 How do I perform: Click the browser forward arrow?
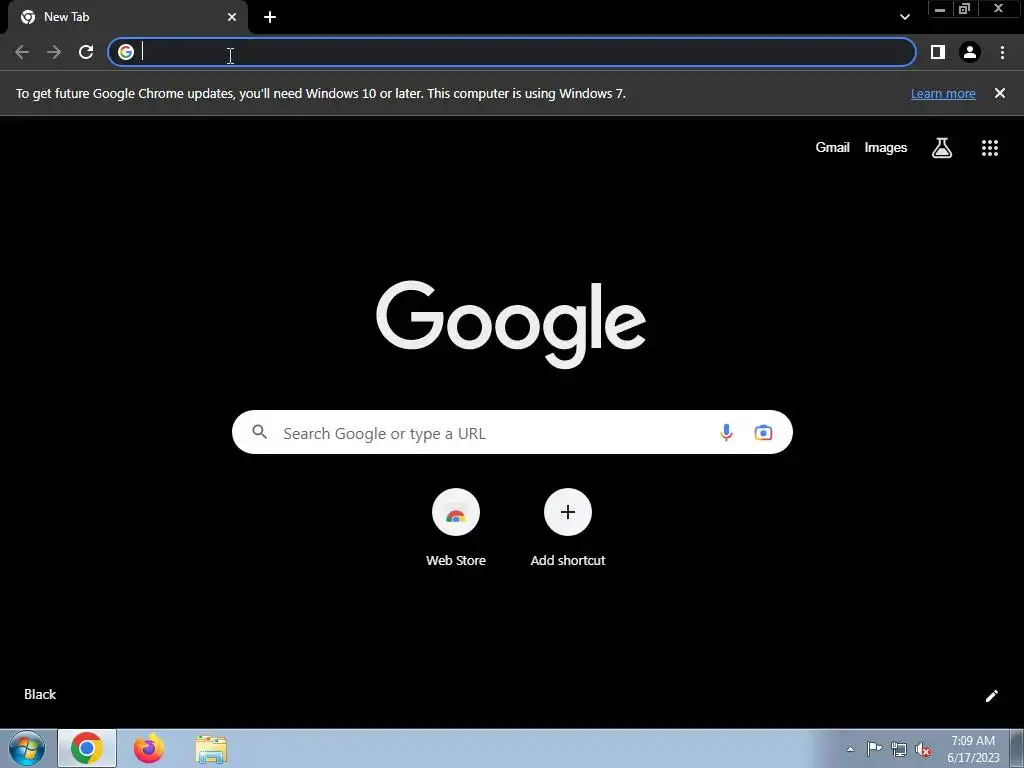(54, 52)
